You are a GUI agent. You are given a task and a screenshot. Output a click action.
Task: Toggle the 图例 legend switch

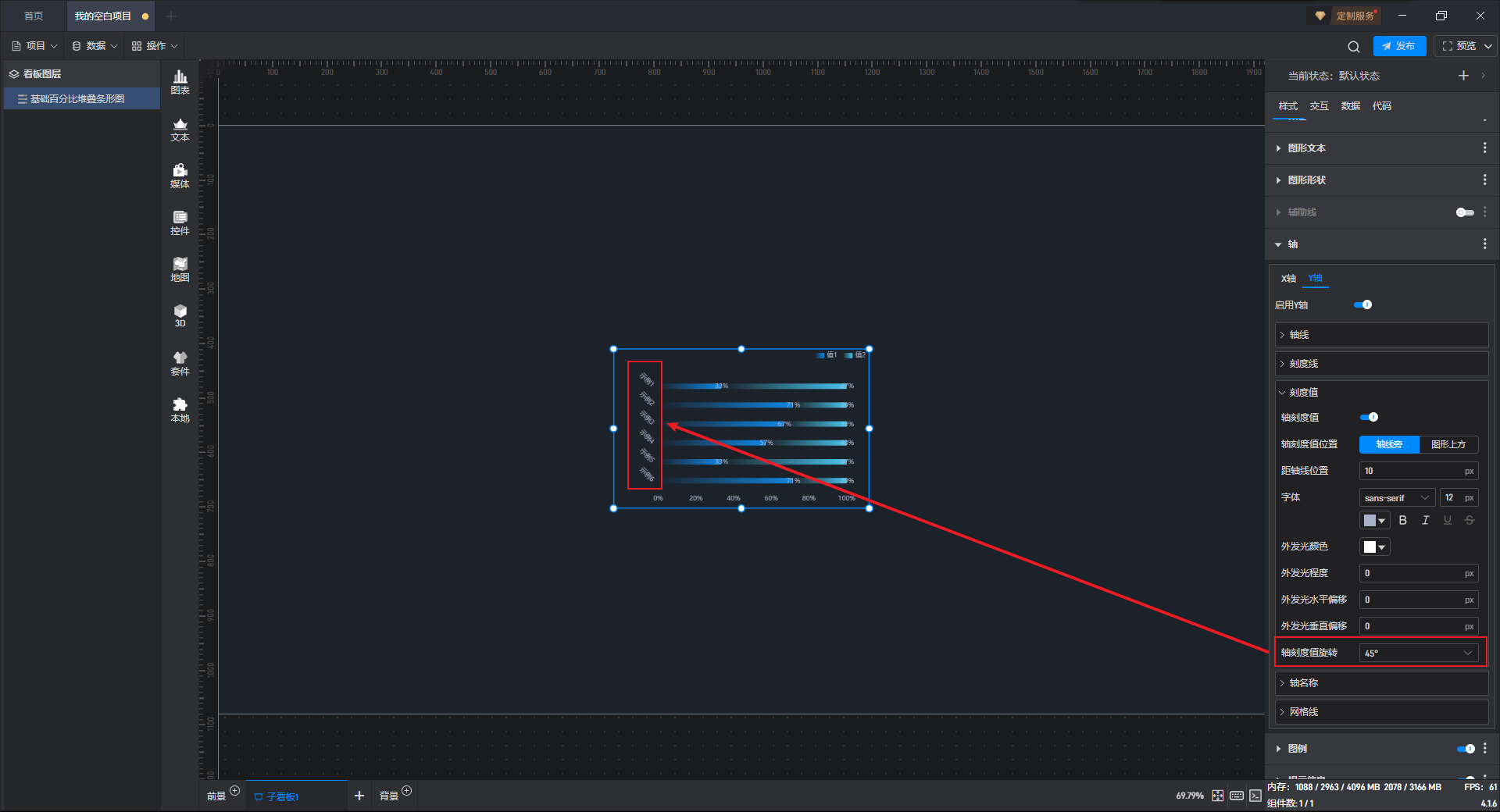(x=1466, y=749)
